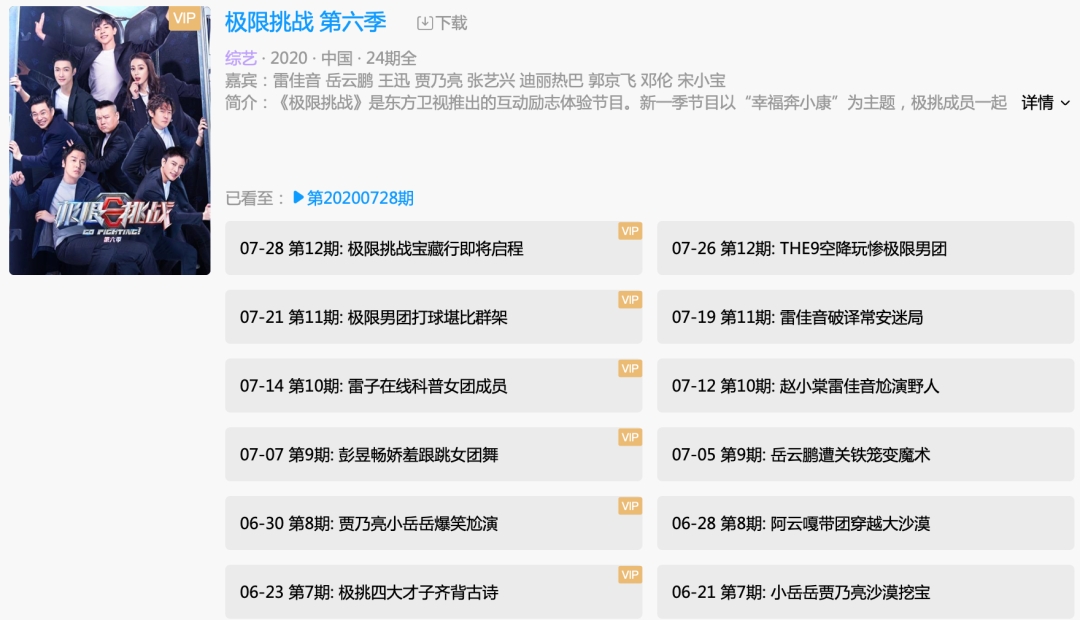Play 06-21 第7期 小岳岳贾乃亮沙漠挖宝

pos(865,592)
